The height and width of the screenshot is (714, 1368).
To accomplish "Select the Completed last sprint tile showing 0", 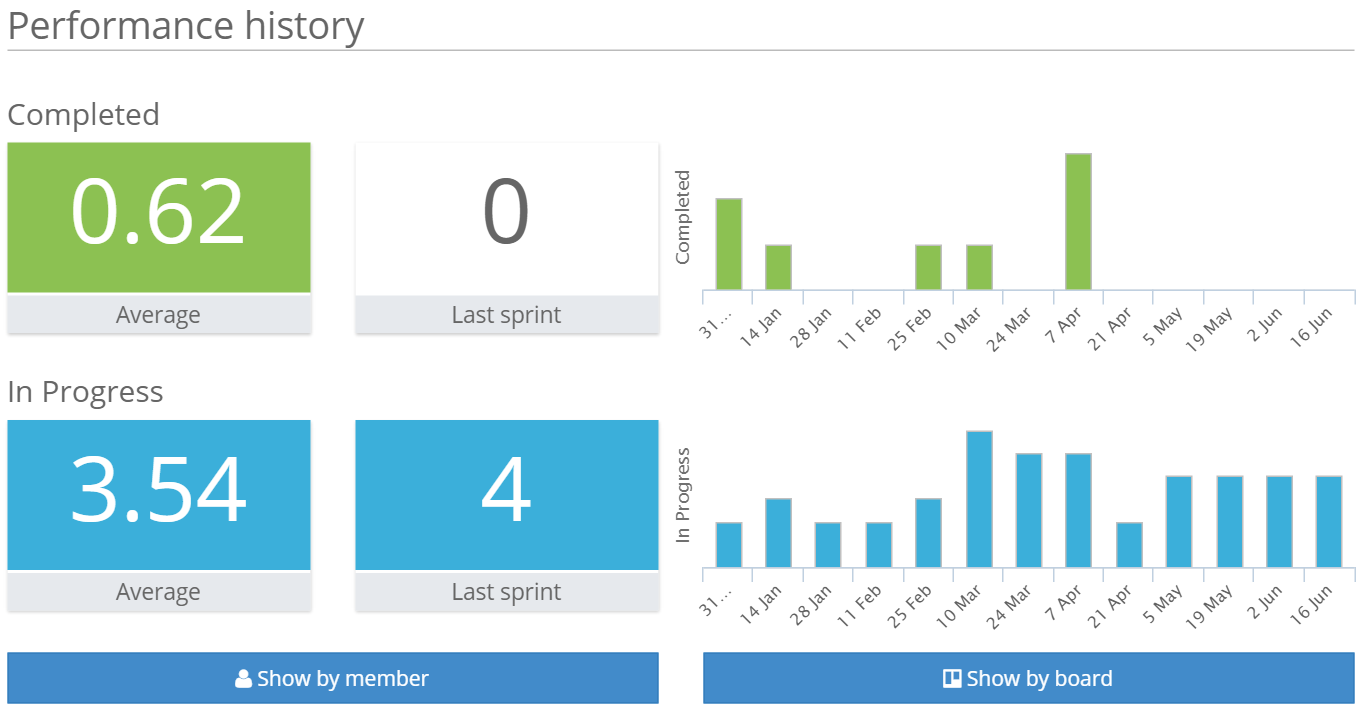I will [507, 217].
